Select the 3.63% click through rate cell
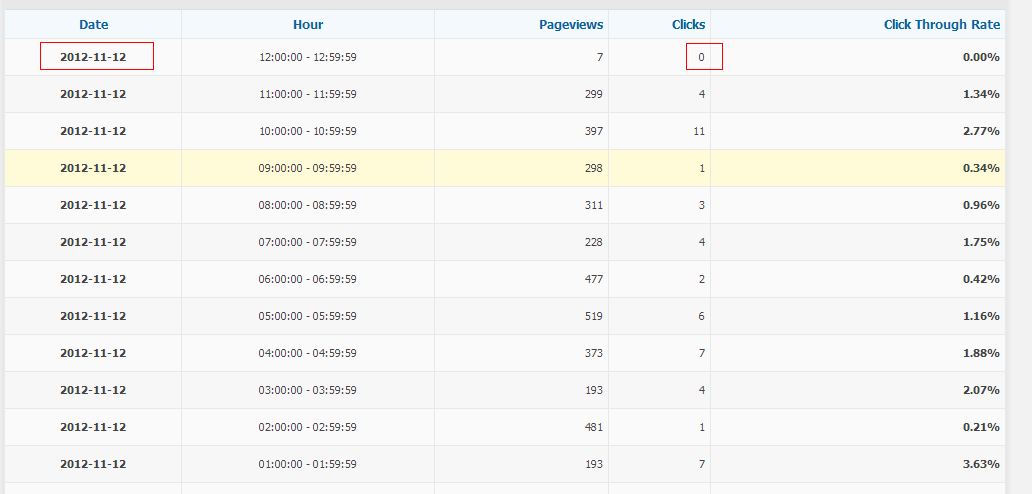 point(981,464)
